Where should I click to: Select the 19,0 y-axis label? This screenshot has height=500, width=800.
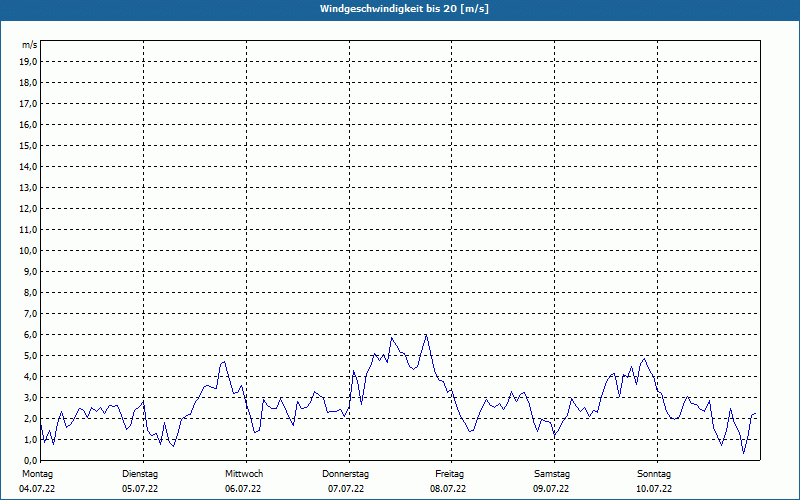(x=29, y=62)
